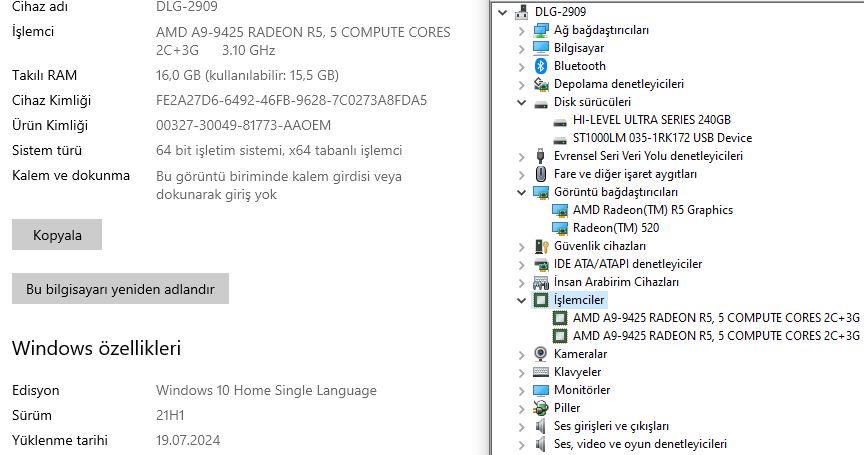Select AMD Radeon(TM) R5 Graphics label
The image size is (864, 455).
pyautogui.click(x=653, y=210)
